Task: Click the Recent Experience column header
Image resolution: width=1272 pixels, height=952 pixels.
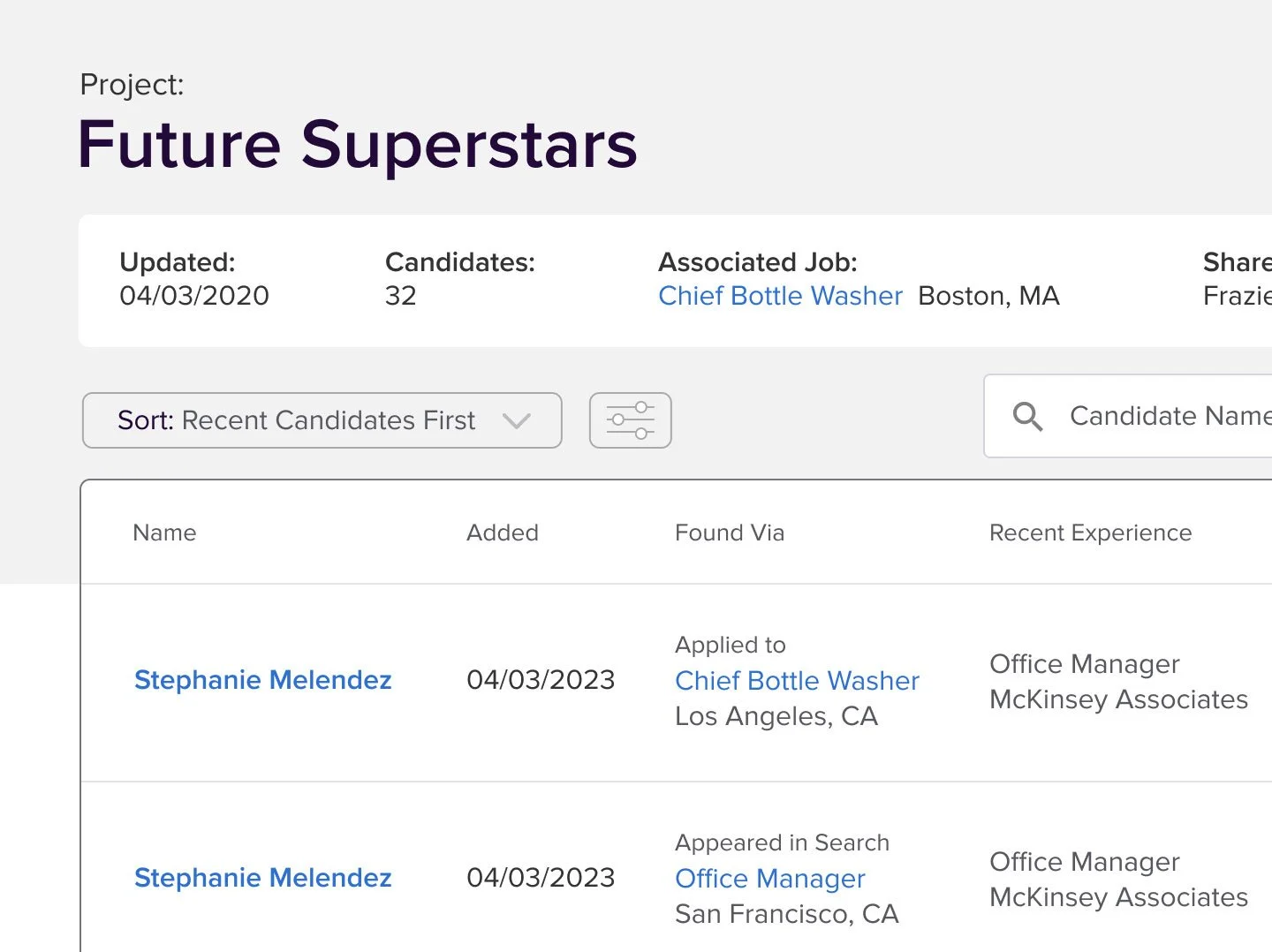Action: click(1090, 533)
